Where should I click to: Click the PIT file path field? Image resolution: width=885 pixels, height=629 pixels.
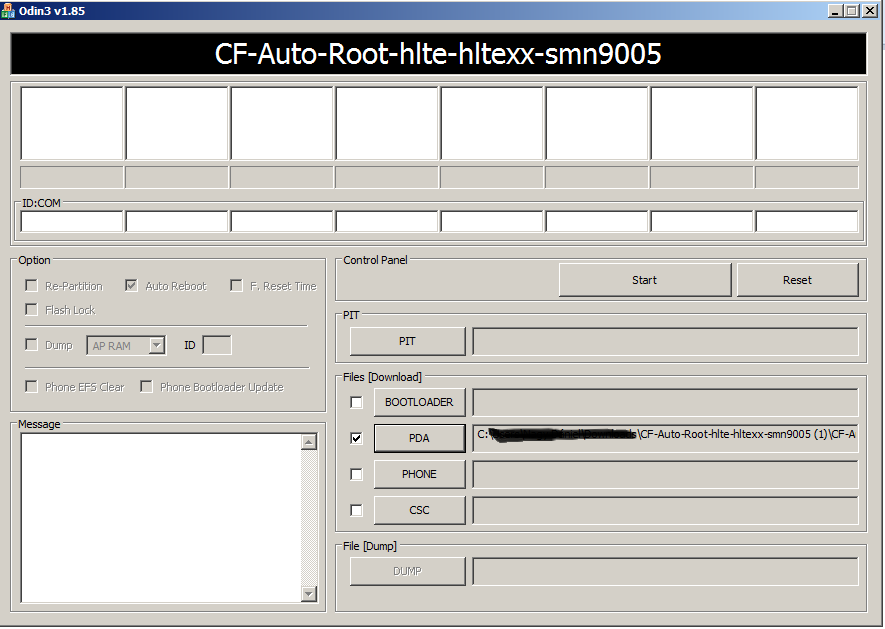[x=665, y=341]
